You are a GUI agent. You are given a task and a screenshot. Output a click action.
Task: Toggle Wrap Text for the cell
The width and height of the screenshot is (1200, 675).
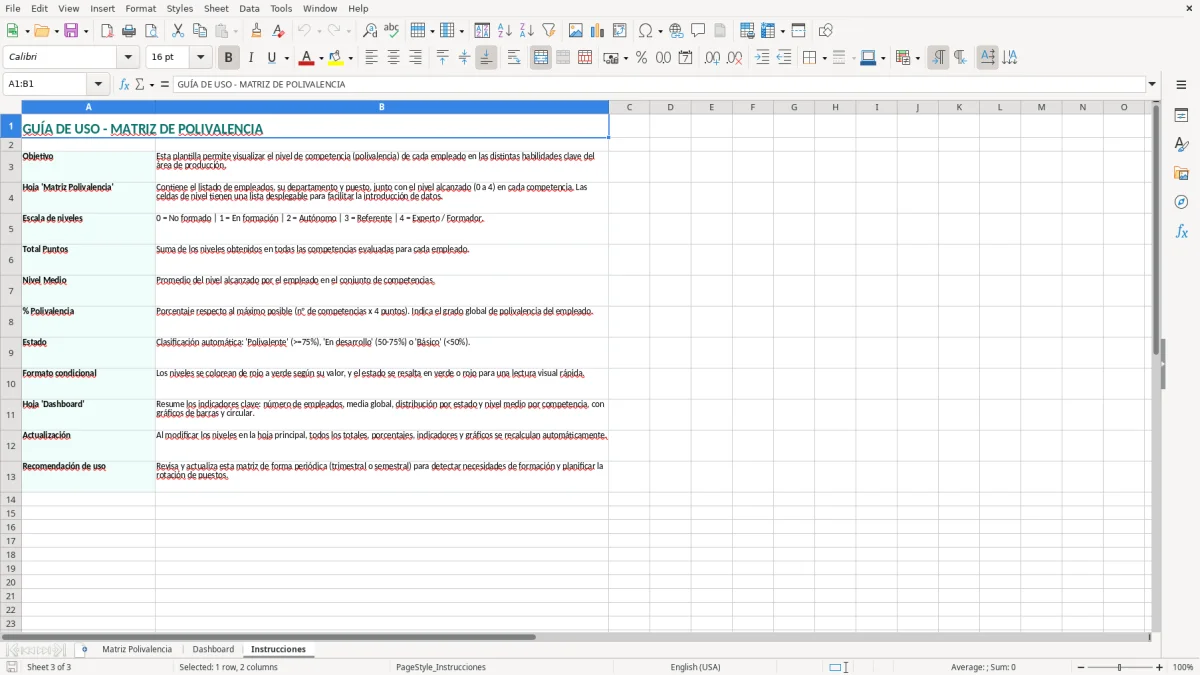[514, 58]
